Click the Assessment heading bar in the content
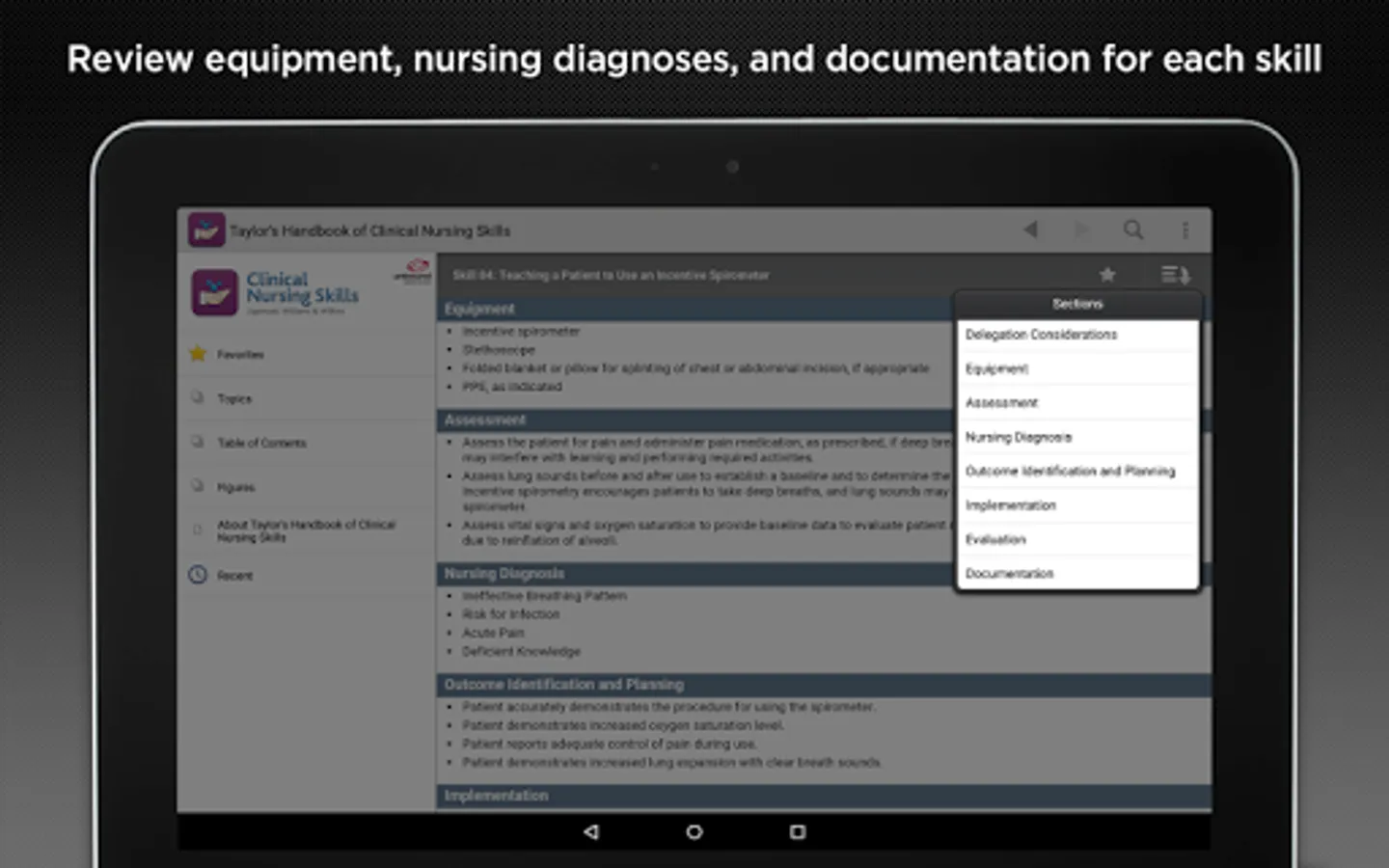Screen dimensions: 1389x868 click(695, 420)
